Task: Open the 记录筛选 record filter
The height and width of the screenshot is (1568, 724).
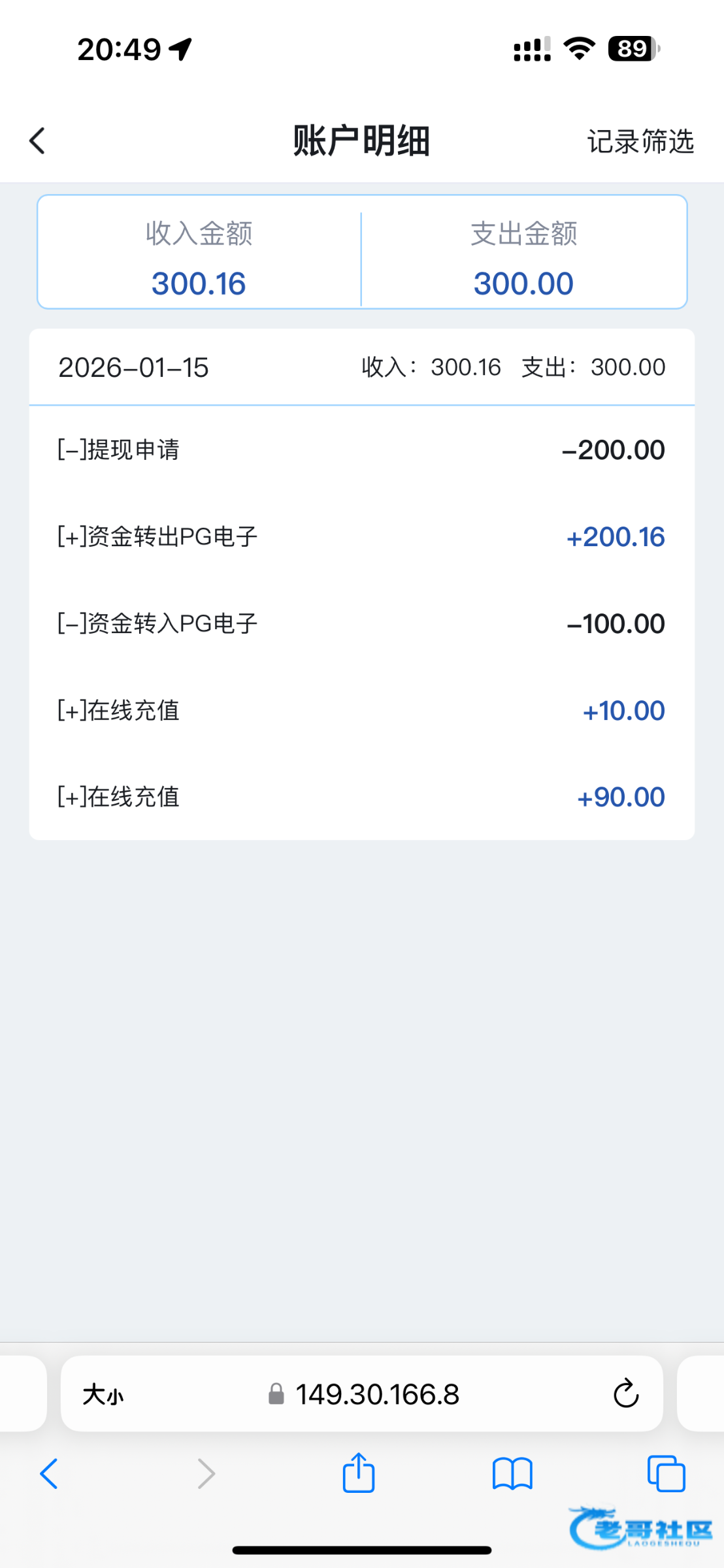Action: pos(640,141)
